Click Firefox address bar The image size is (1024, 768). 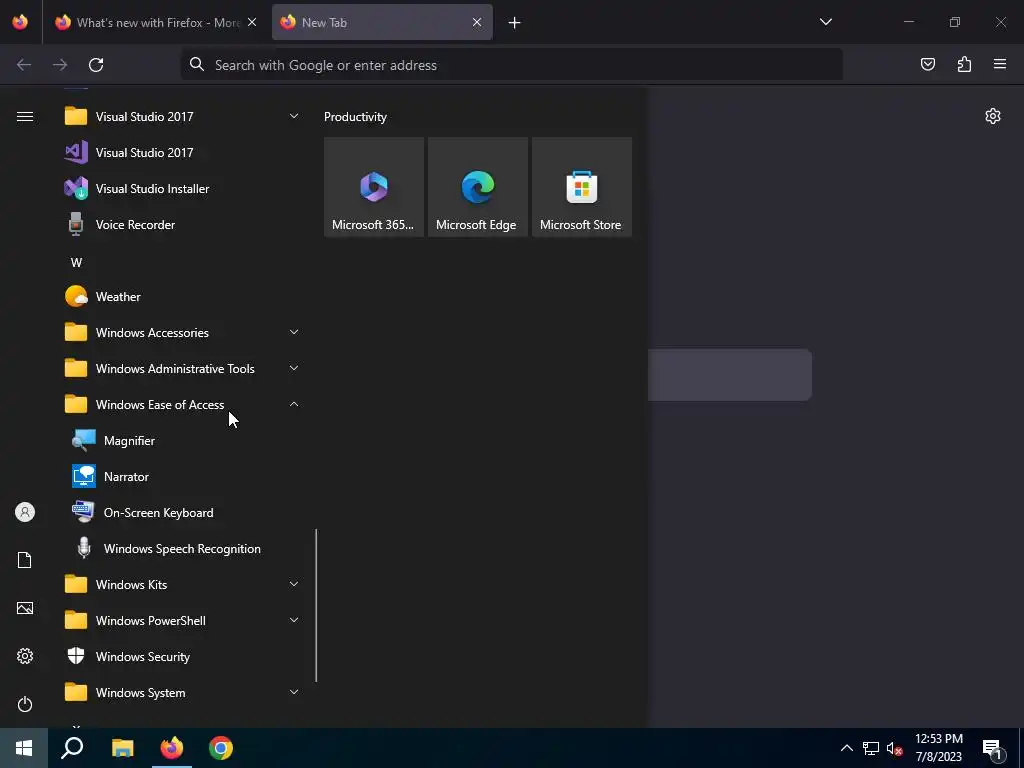click(x=511, y=65)
